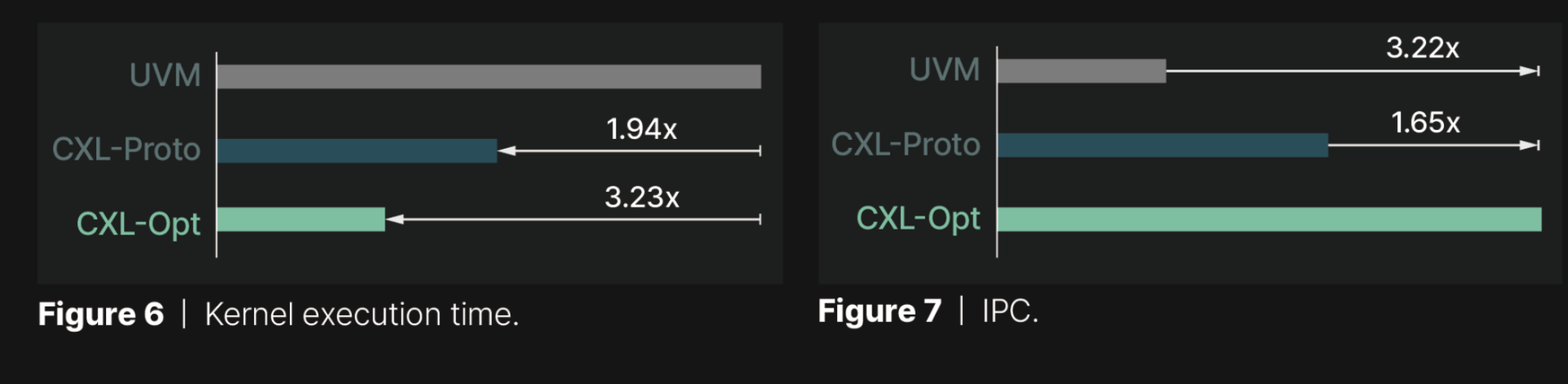This screenshot has width=1568, height=384.
Task: Select the 1.94x speedup label
Action: tap(641, 129)
